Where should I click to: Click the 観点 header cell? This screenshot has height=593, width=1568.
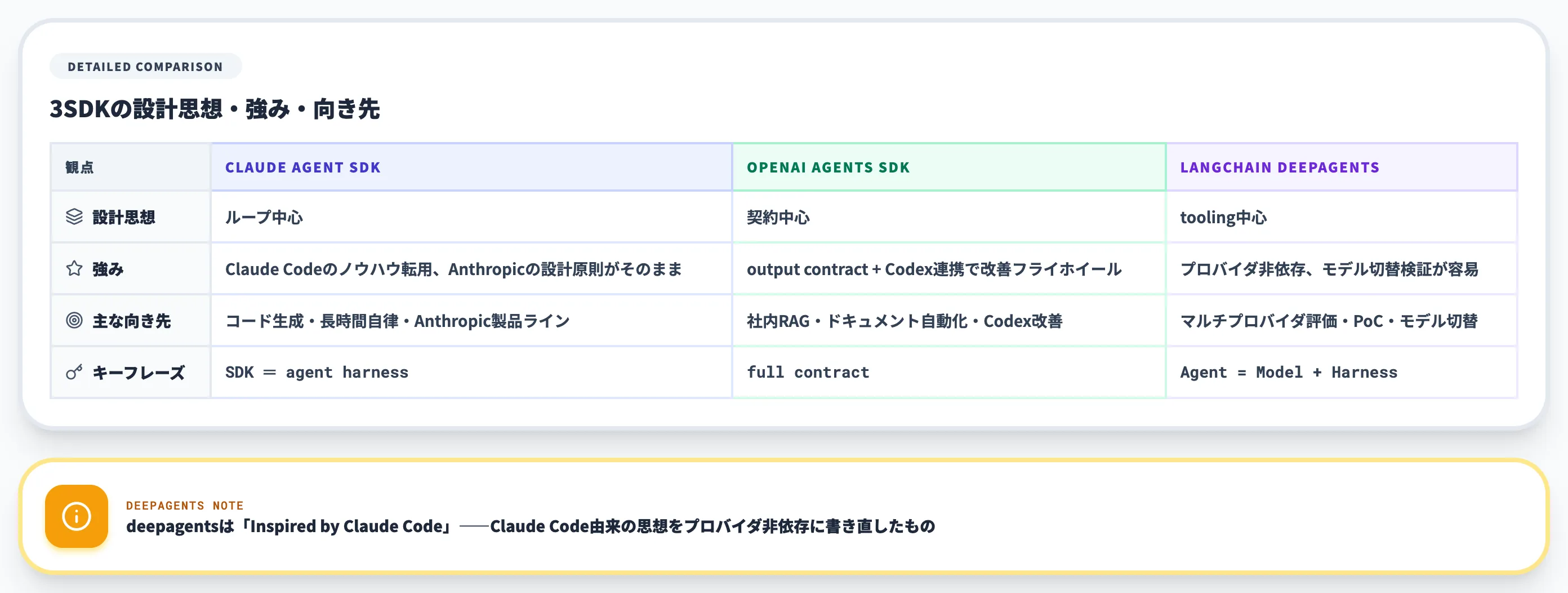tap(130, 167)
